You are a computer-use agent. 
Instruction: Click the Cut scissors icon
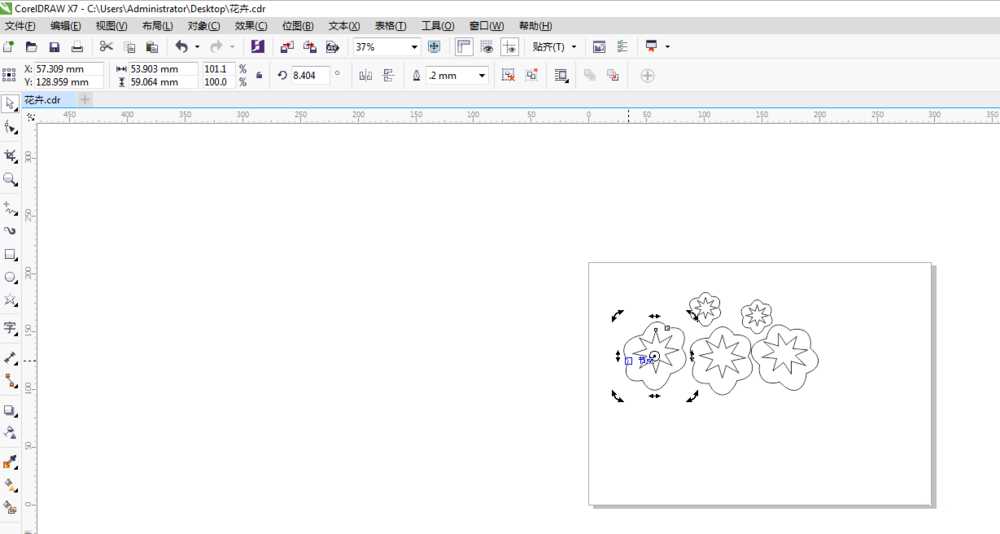tap(106, 47)
